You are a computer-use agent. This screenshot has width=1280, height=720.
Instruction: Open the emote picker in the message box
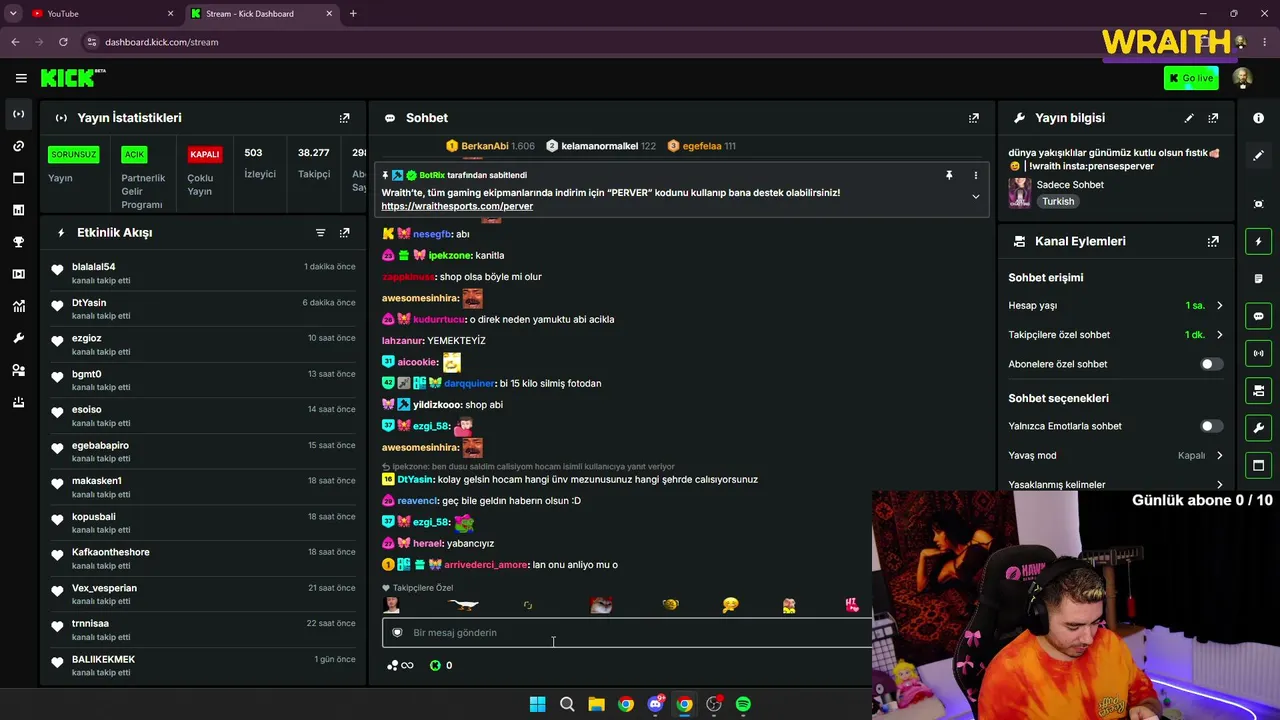pos(397,633)
